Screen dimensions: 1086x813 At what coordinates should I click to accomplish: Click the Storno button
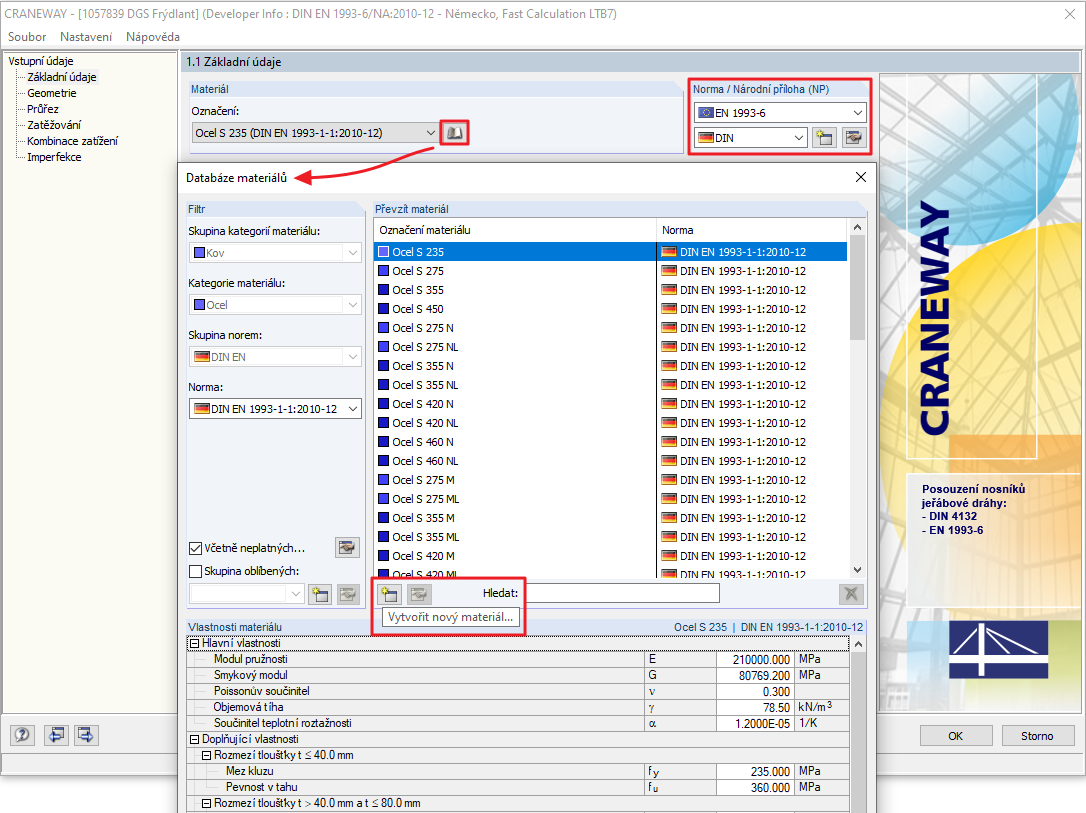(1037, 735)
